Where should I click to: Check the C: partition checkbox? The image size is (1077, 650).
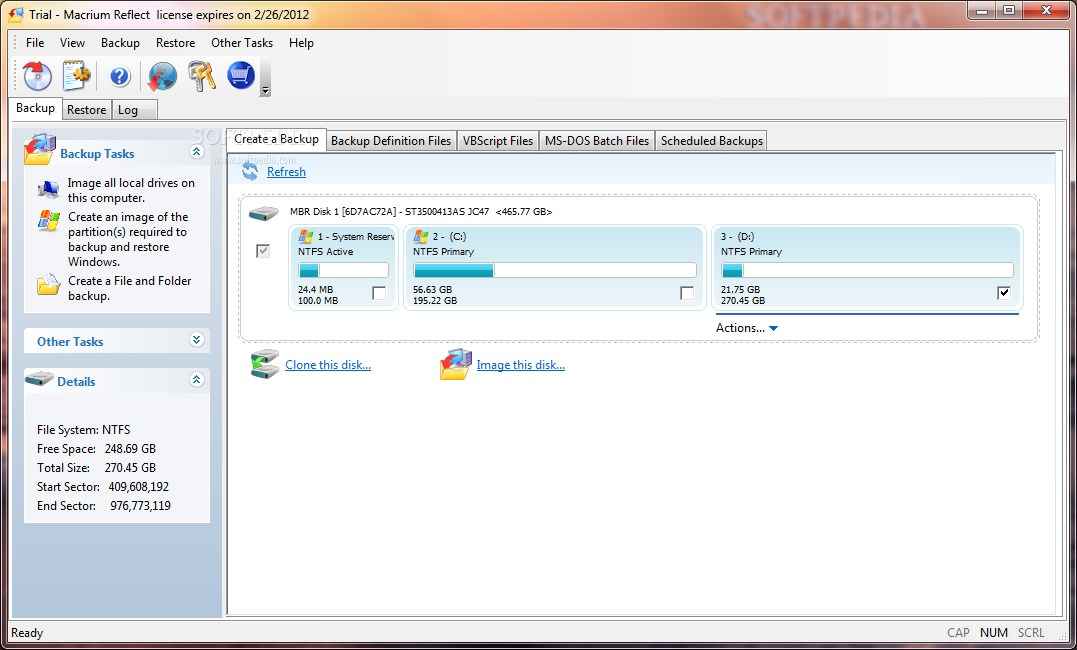pos(687,293)
